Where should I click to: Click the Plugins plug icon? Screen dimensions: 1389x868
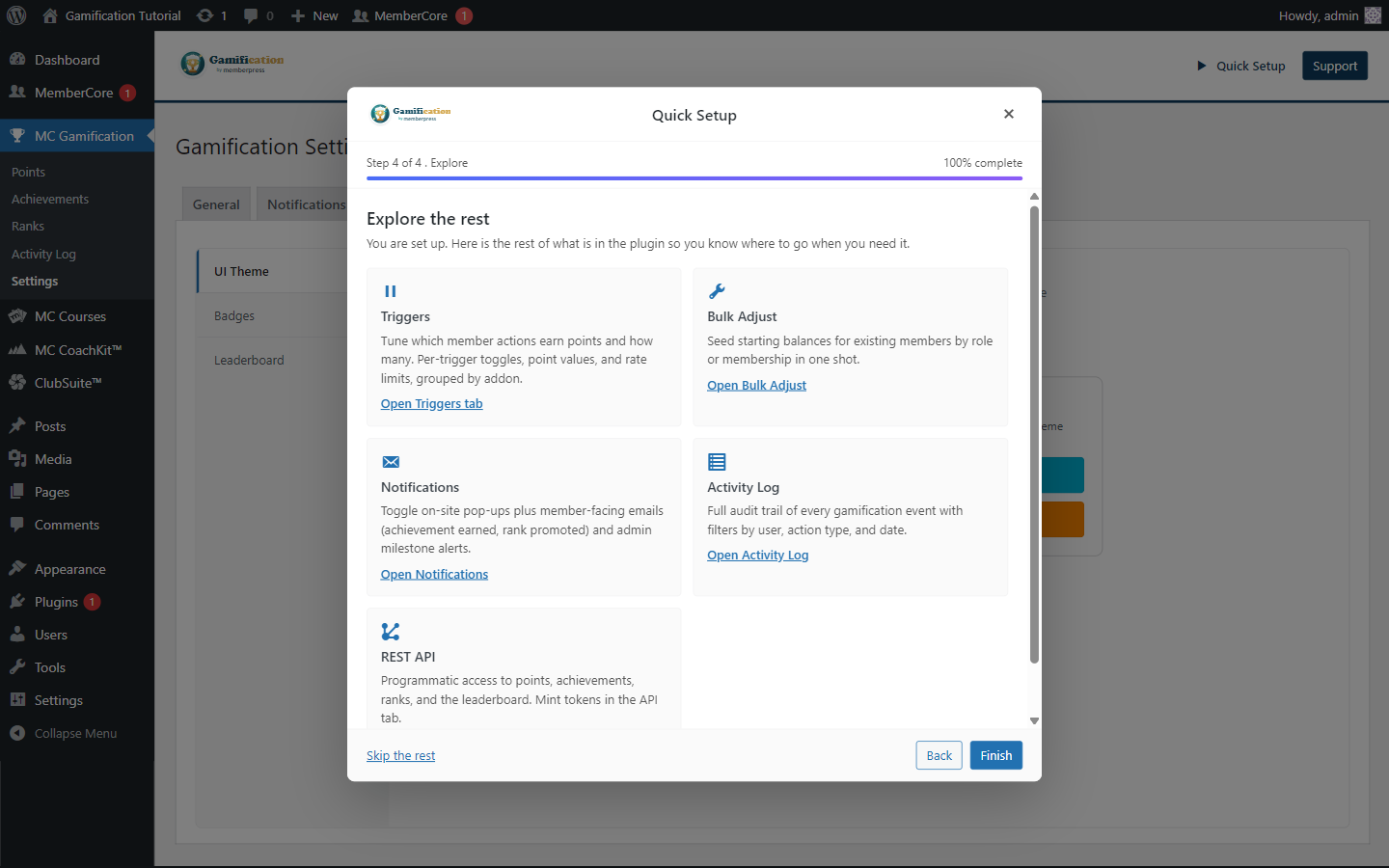tap(17, 602)
